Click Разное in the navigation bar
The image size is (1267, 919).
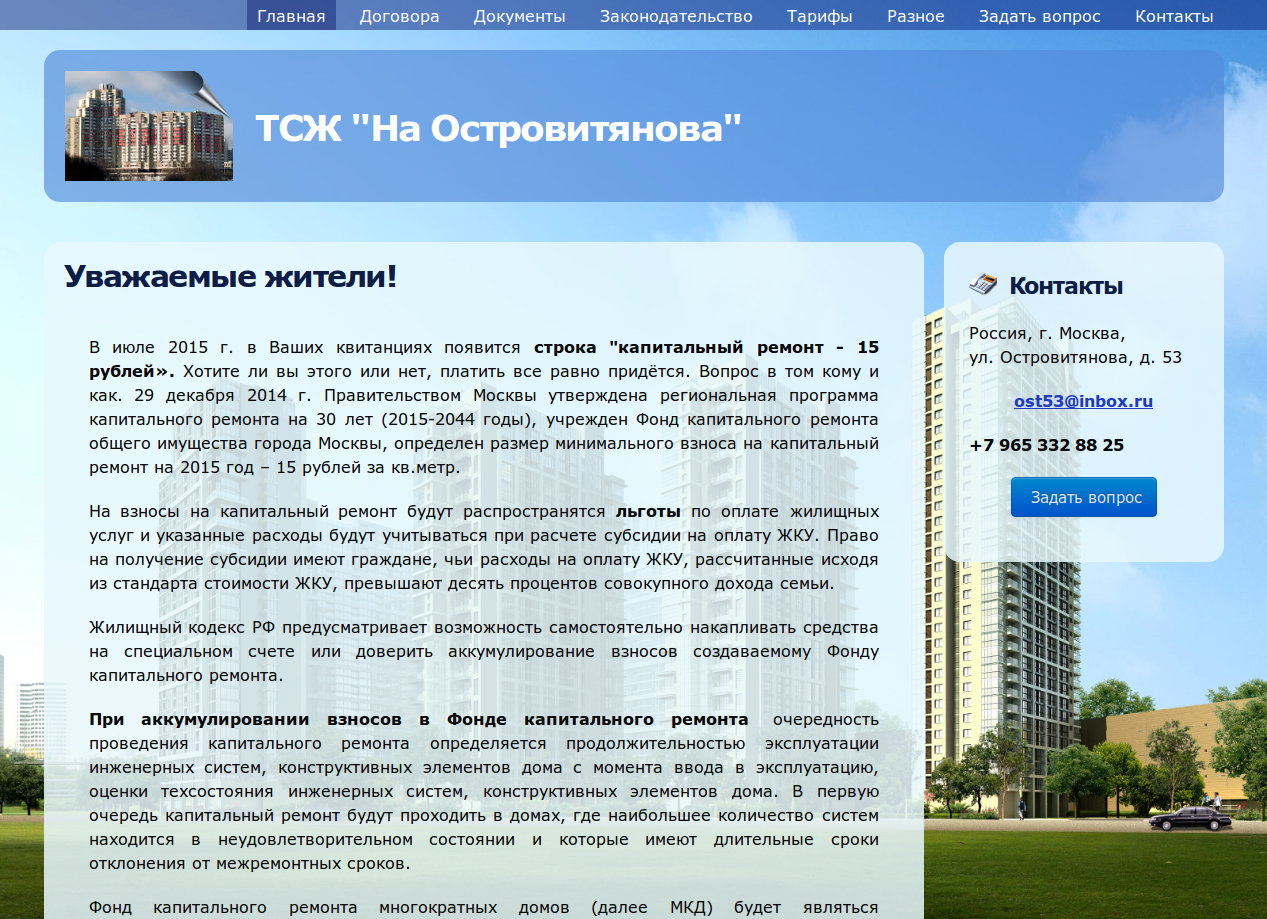915,16
